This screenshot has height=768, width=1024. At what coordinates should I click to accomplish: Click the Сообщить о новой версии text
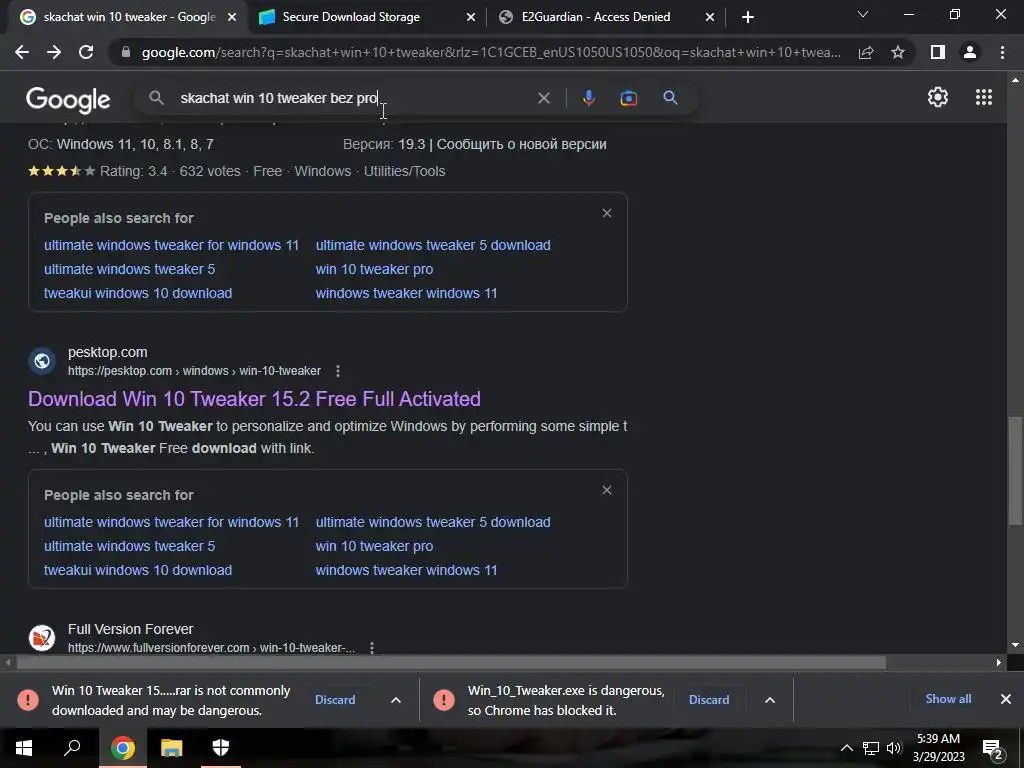click(521, 144)
